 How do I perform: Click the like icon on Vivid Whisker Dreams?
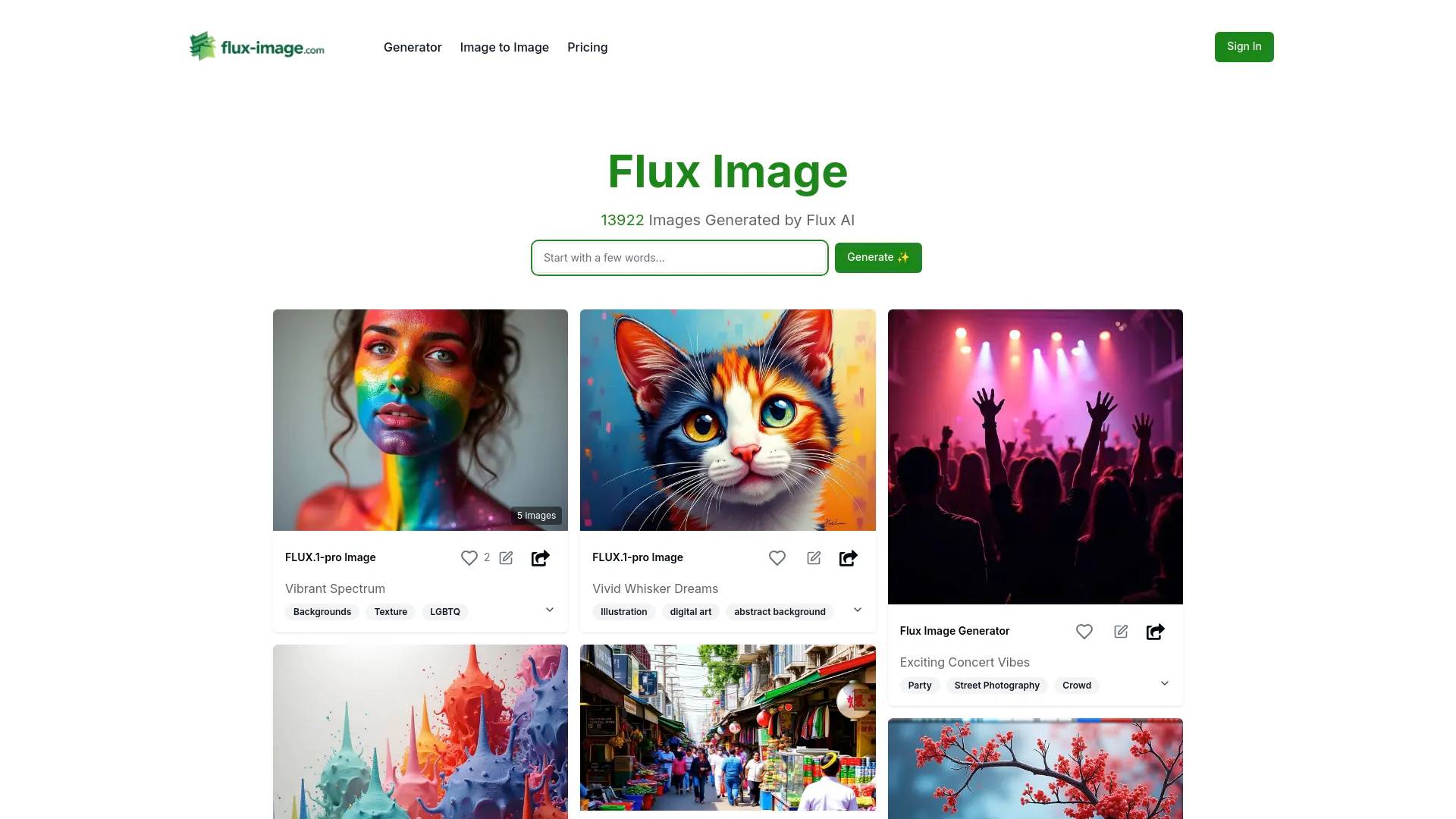777,558
